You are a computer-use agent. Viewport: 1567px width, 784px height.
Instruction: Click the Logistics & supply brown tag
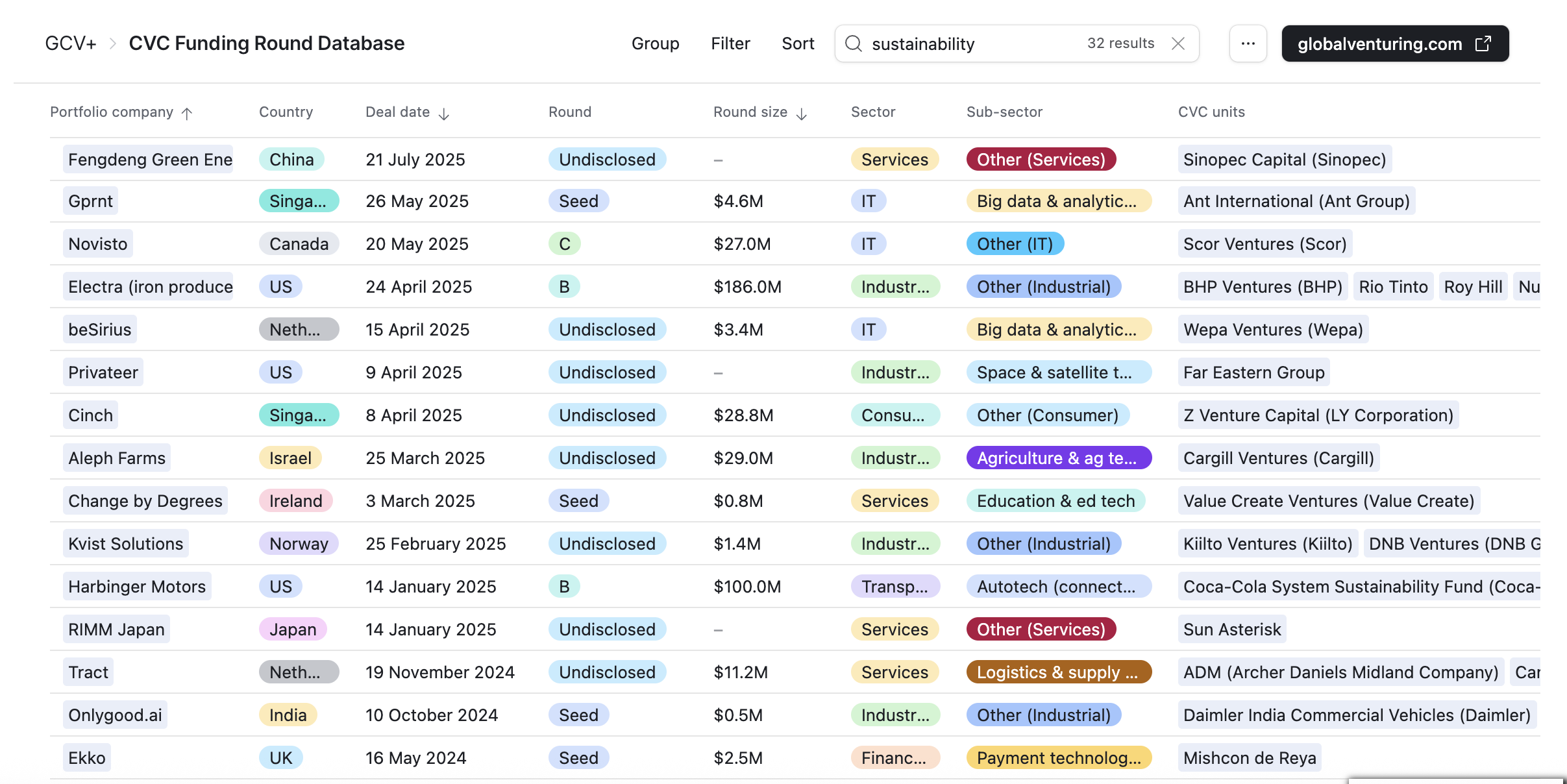[x=1059, y=672]
